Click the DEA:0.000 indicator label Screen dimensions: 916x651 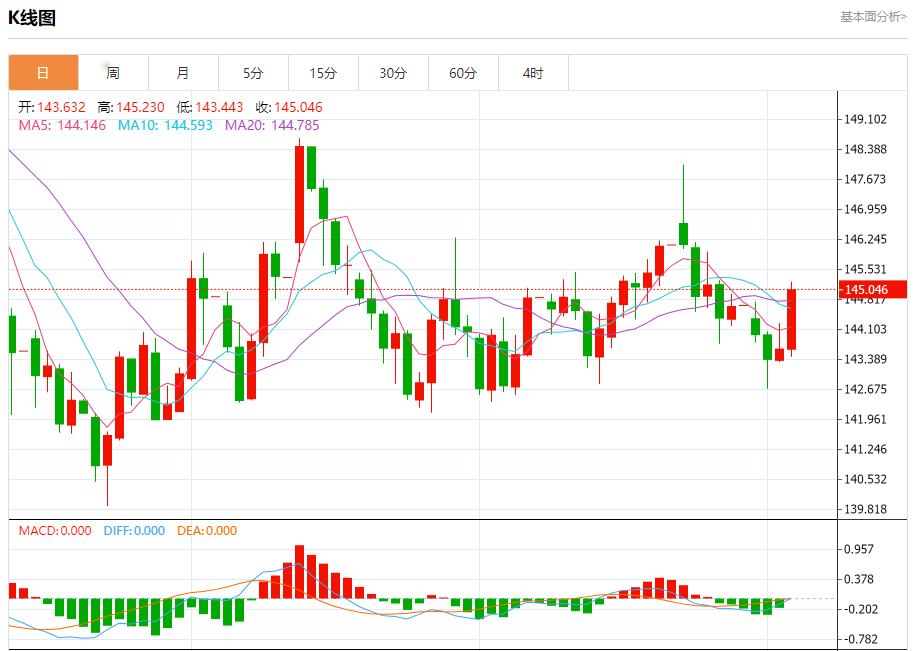pos(207,531)
